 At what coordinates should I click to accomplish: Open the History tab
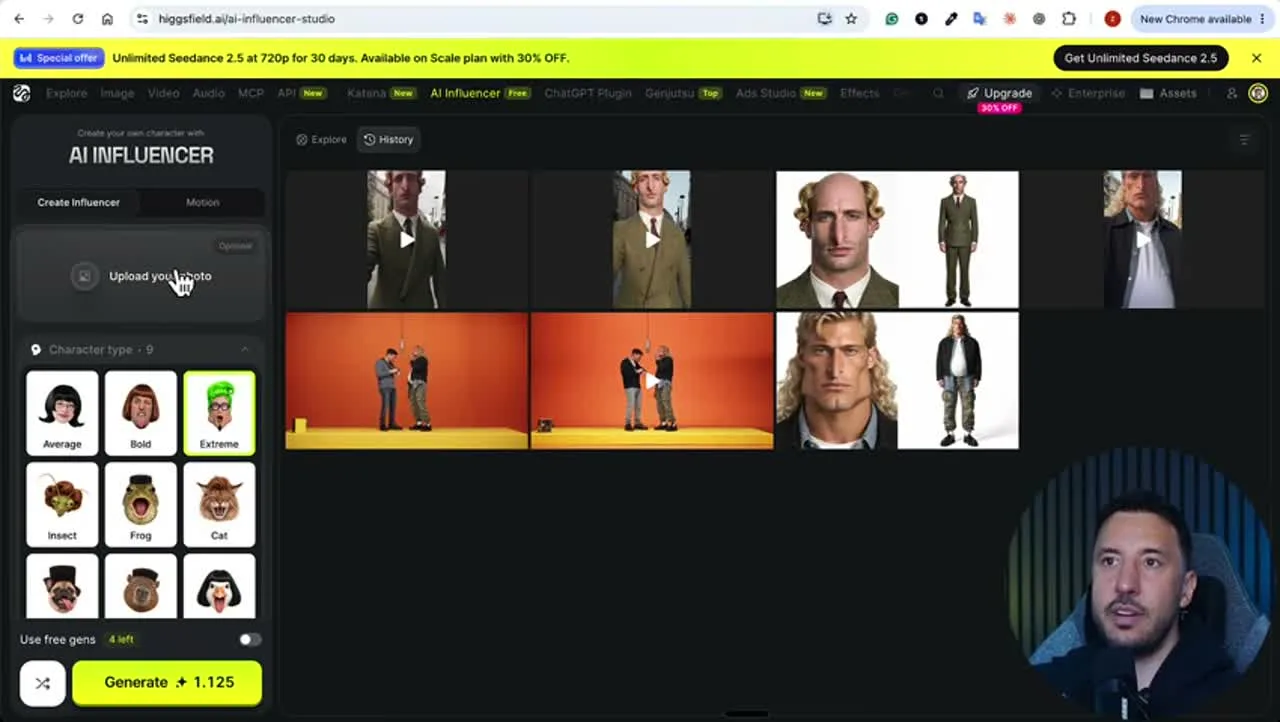pyautogui.click(x=388, y=140)
